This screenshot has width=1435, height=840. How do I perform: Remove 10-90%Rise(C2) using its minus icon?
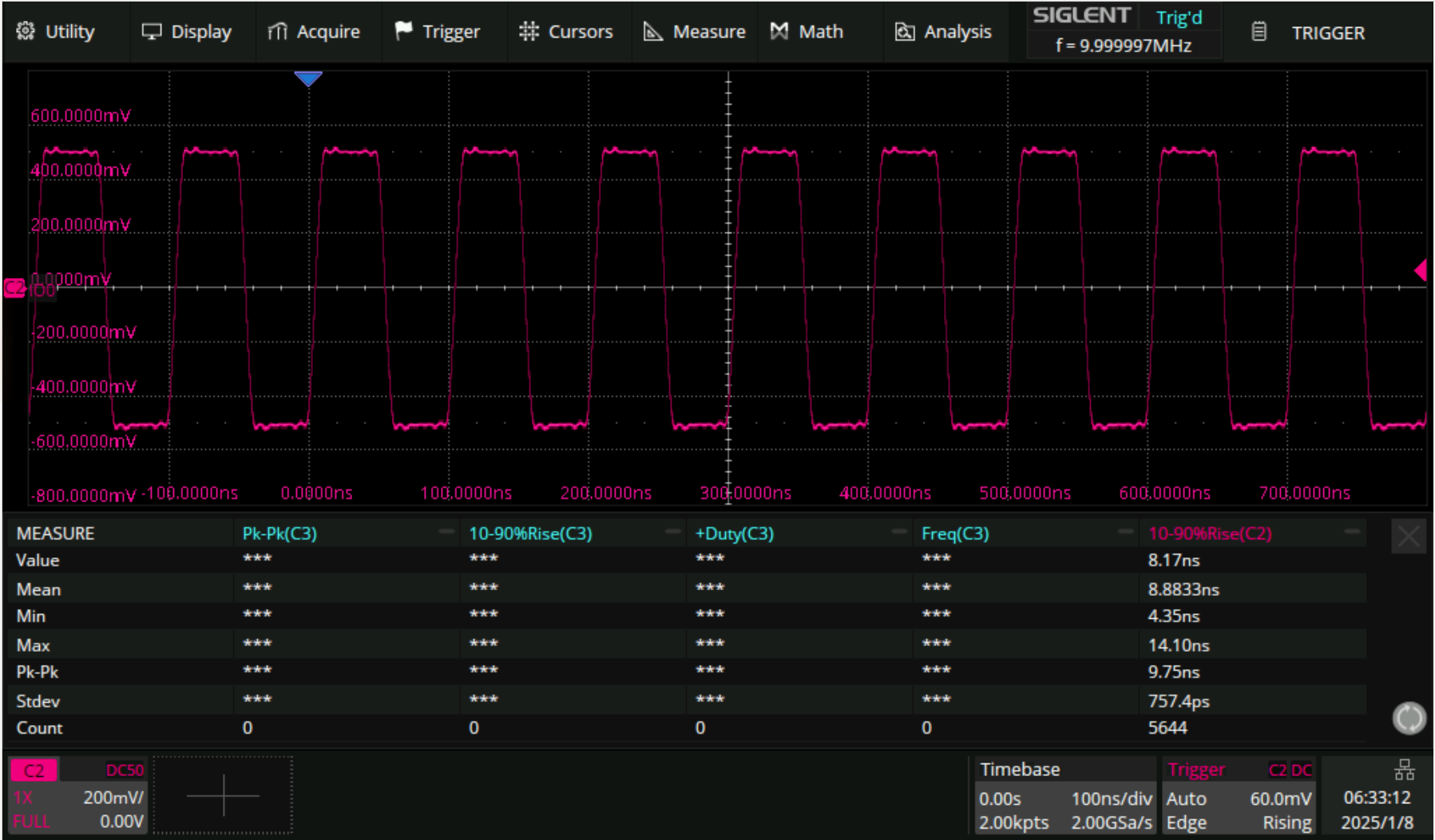[1352, 531]
